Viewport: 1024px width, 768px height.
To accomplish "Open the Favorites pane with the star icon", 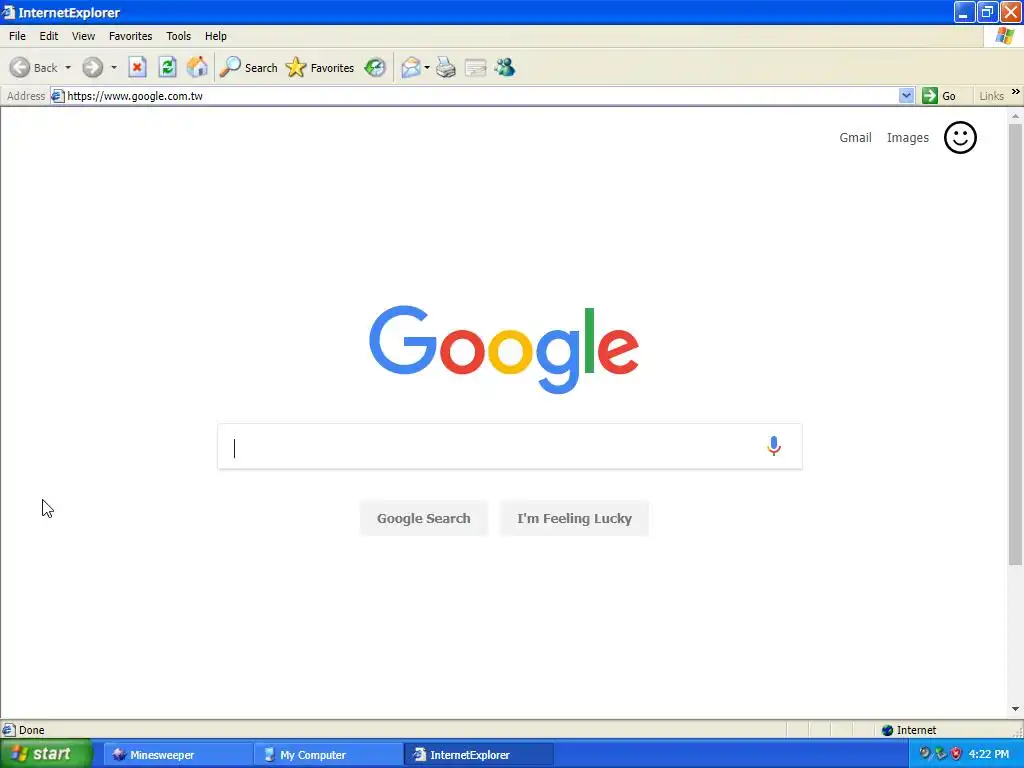I will [x=320, y=67].
